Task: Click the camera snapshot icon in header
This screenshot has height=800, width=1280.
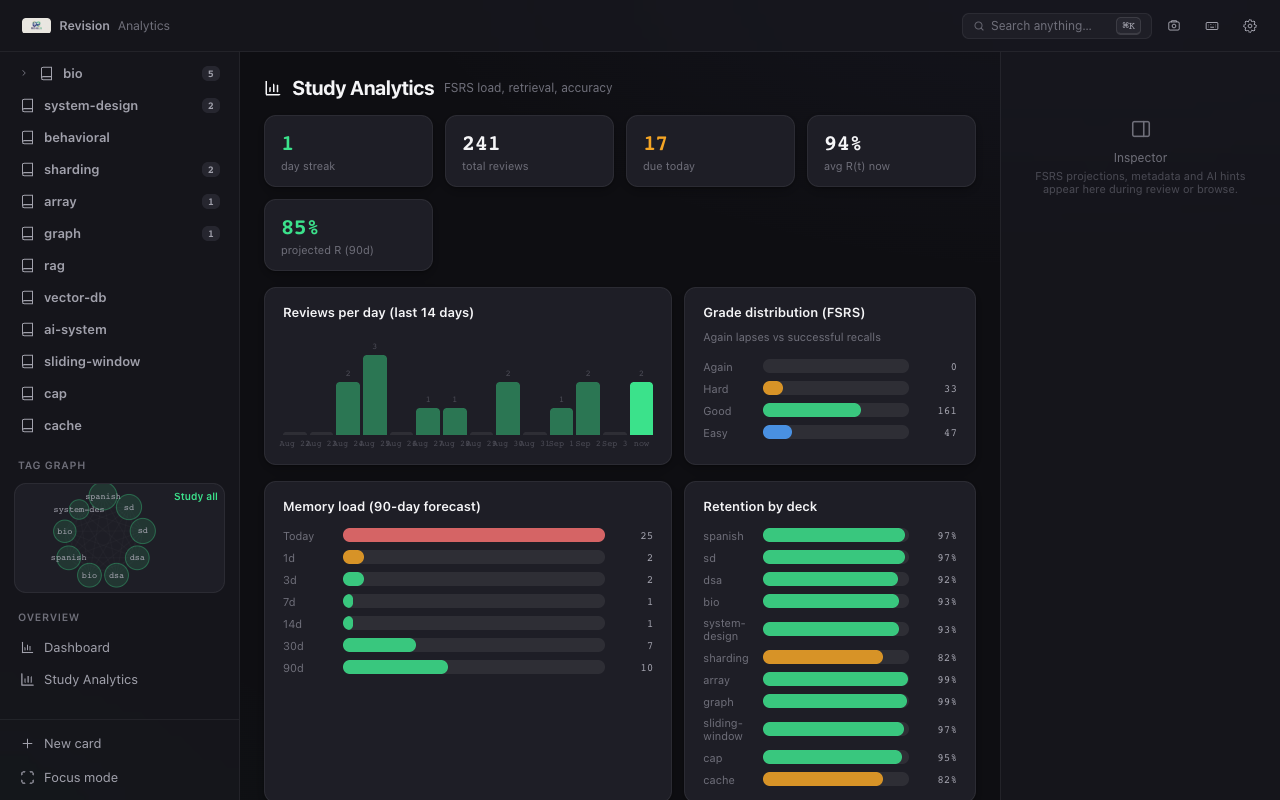Action: (1174, 26)
